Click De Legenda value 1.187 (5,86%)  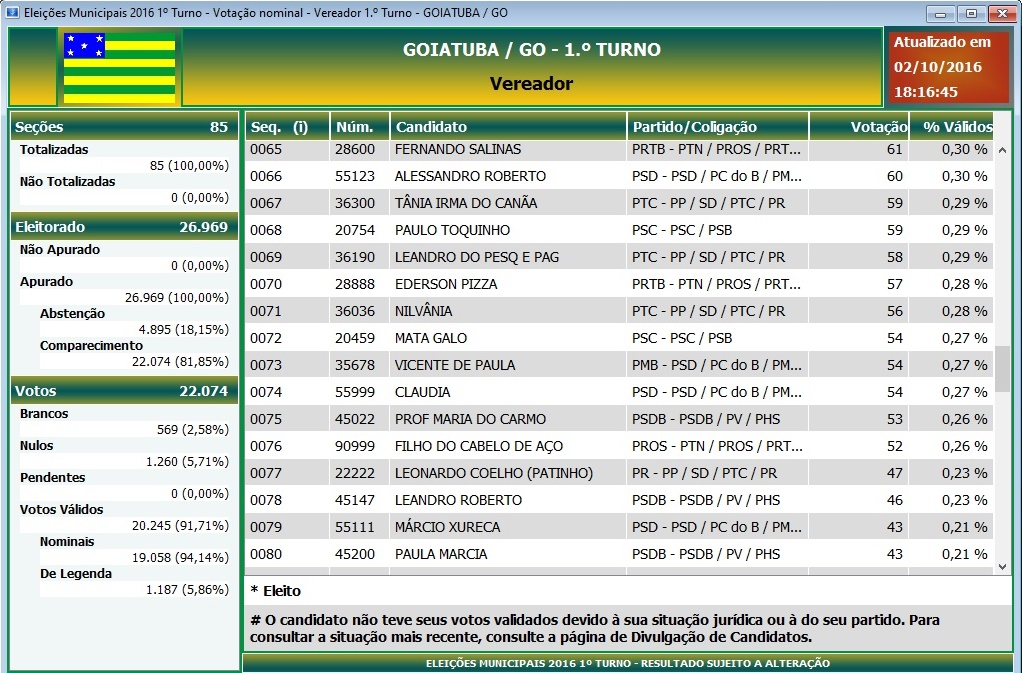(x=188, y=590)
